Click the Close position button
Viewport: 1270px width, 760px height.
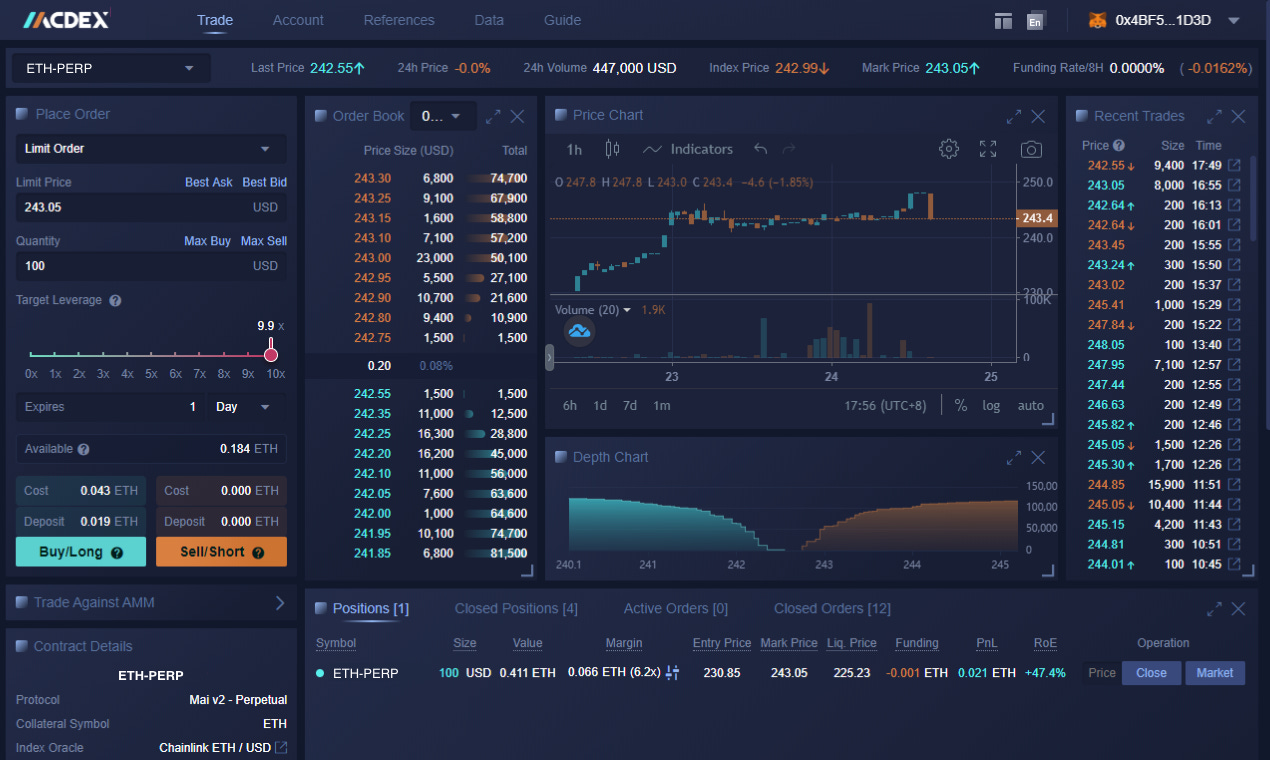(1151, 673)
